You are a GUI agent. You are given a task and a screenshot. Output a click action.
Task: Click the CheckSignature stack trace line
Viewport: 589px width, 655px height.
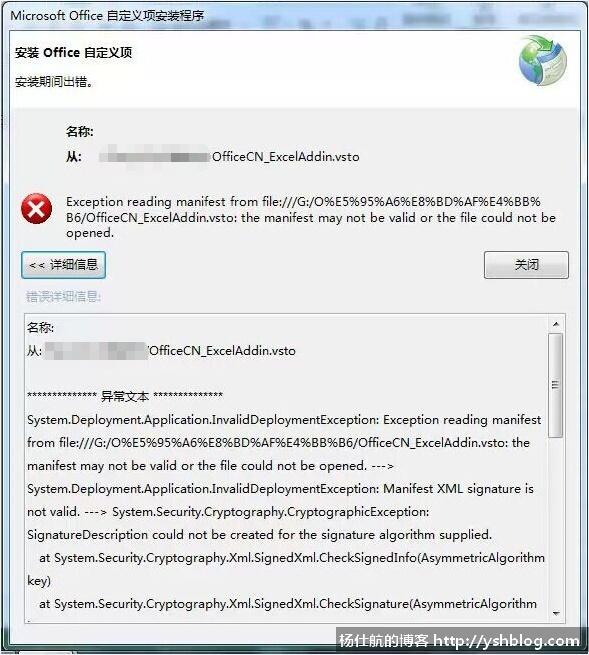click(288, 604)
